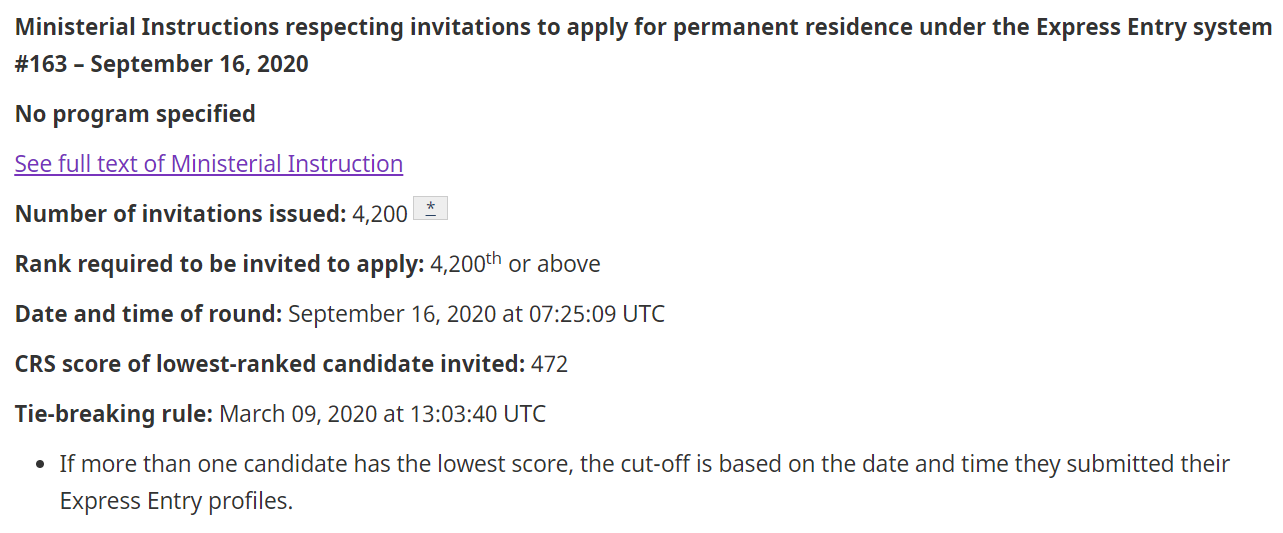Click the "Rank required to be invited" label
The height and width of the screenshot is (533, 1283).
tap(220, 264)
